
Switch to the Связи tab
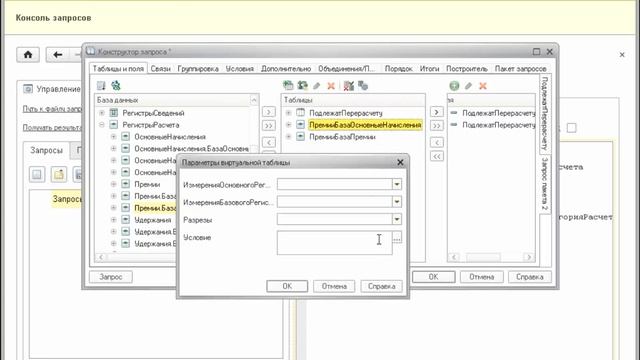(160, 69)
